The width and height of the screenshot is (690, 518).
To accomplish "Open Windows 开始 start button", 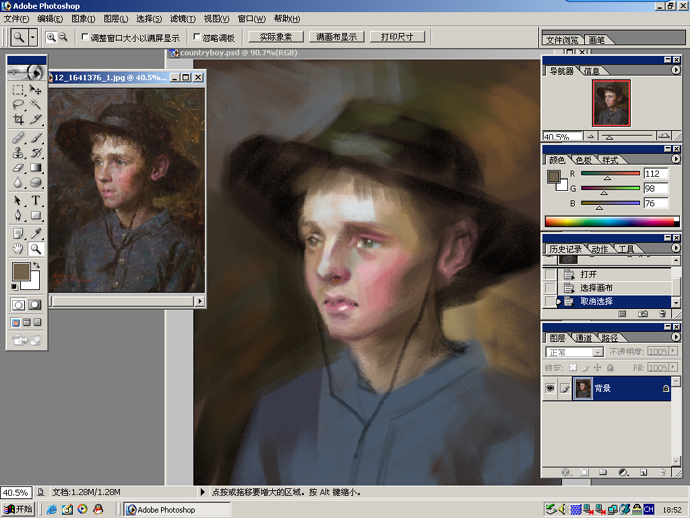I will 18,509.
